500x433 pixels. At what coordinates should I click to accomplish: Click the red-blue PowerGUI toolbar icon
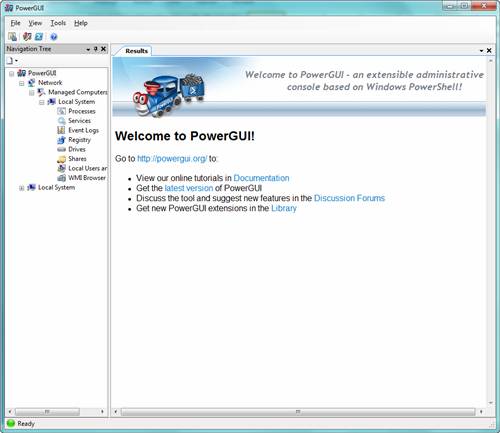click(27, 37)
